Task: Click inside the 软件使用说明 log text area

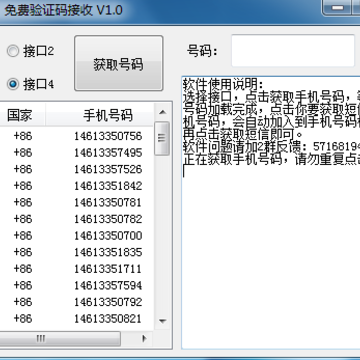Action: 271,212
